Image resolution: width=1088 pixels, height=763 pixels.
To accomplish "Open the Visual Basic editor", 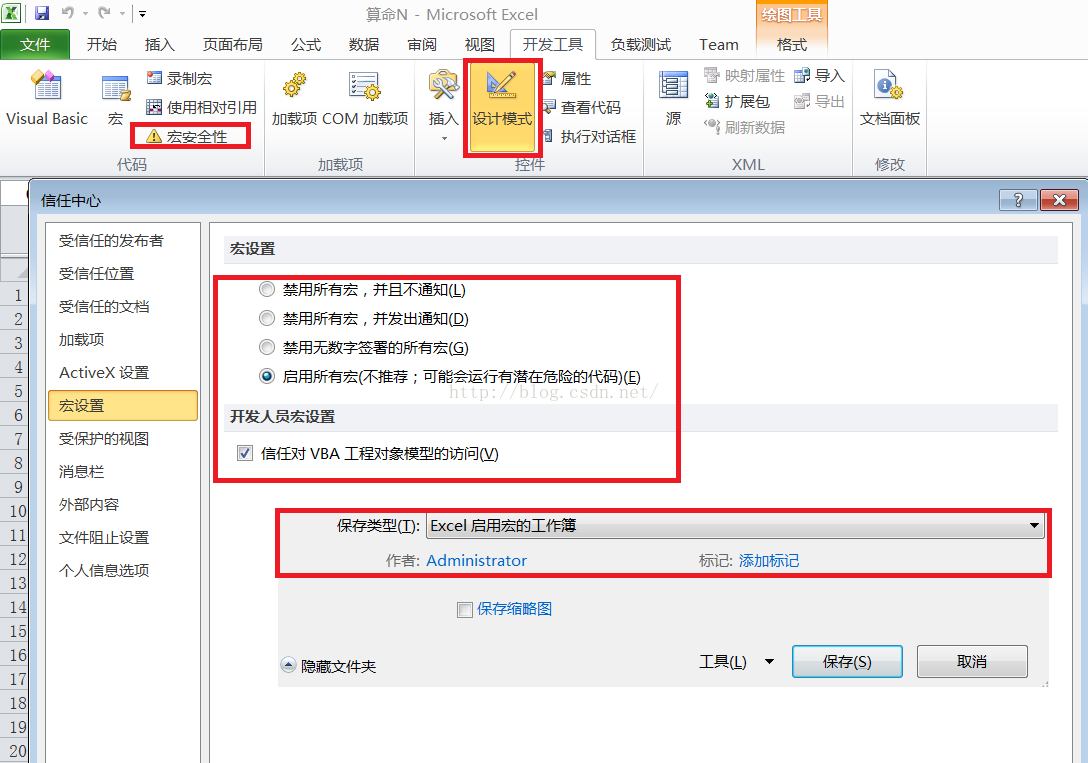I will tap(46, 98).
